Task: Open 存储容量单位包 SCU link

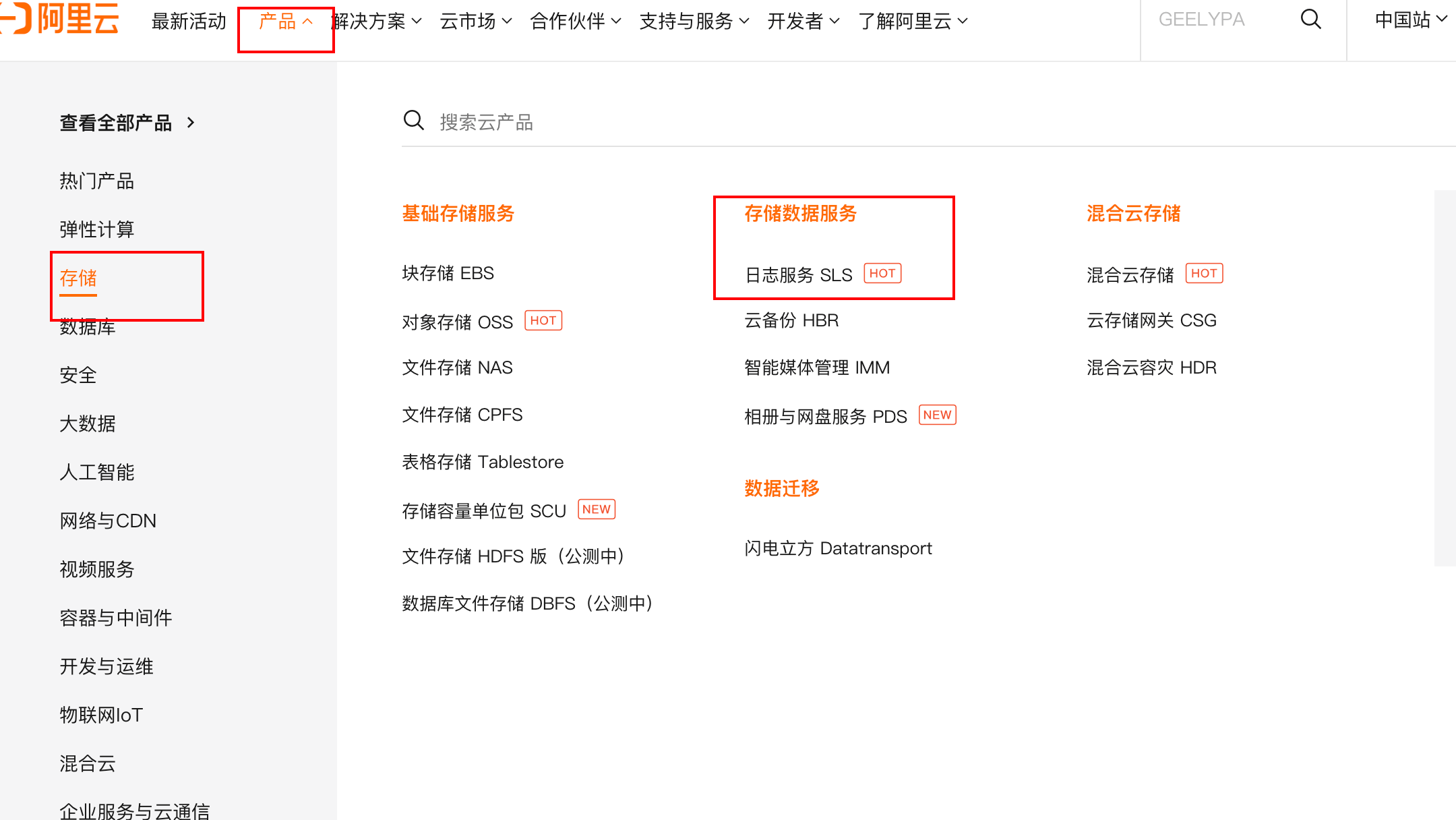Action: 484,510
